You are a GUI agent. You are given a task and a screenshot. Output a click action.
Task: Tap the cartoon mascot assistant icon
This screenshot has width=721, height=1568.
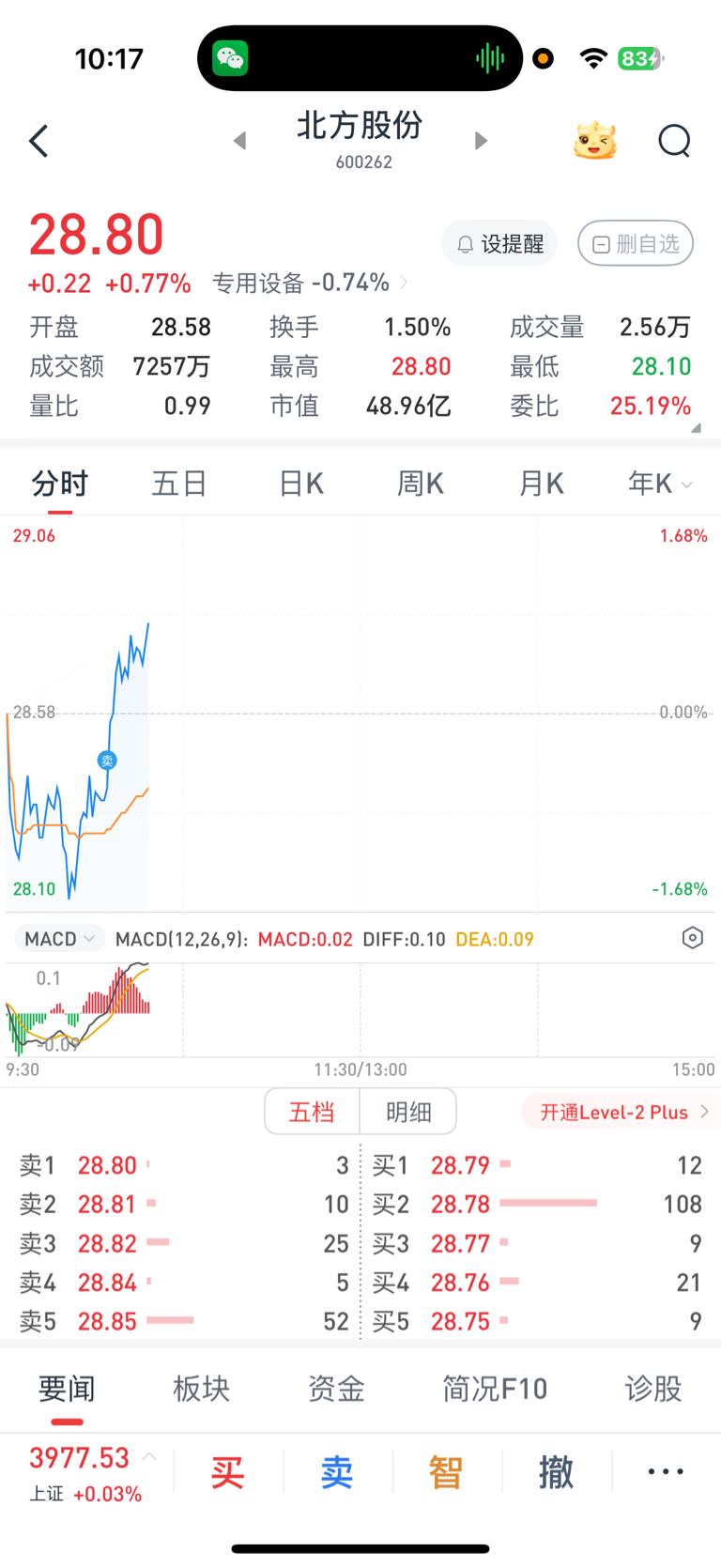[595, 142]
